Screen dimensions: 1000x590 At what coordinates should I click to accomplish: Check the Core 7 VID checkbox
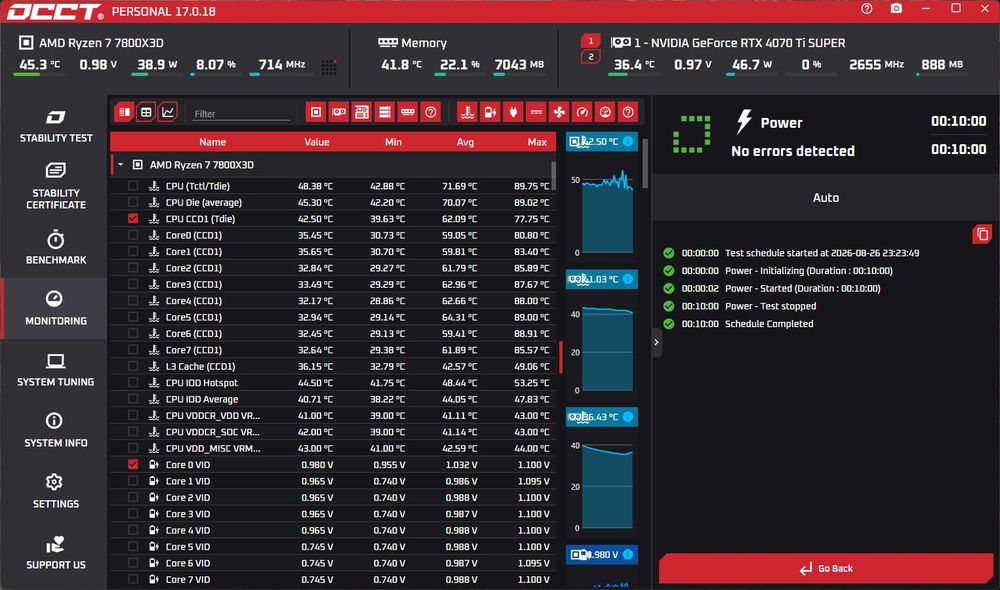(x=133, y=579)
